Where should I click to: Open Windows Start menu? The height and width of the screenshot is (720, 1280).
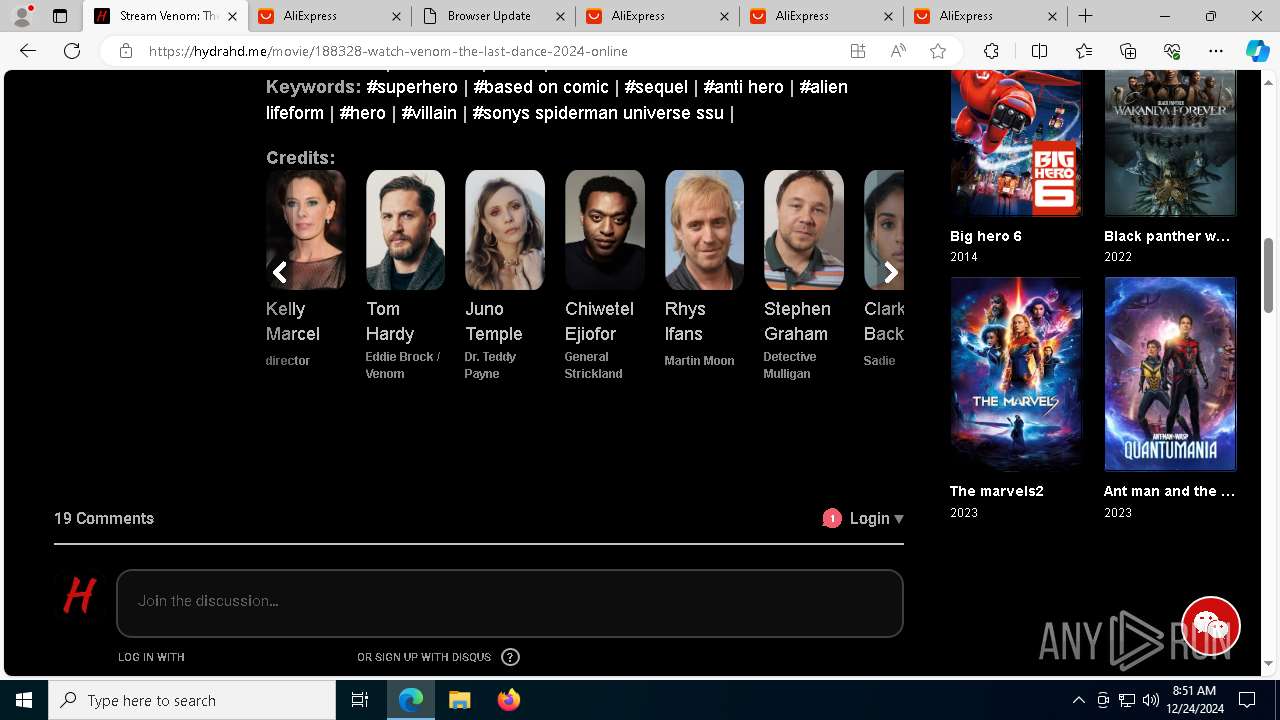(24, 700)
